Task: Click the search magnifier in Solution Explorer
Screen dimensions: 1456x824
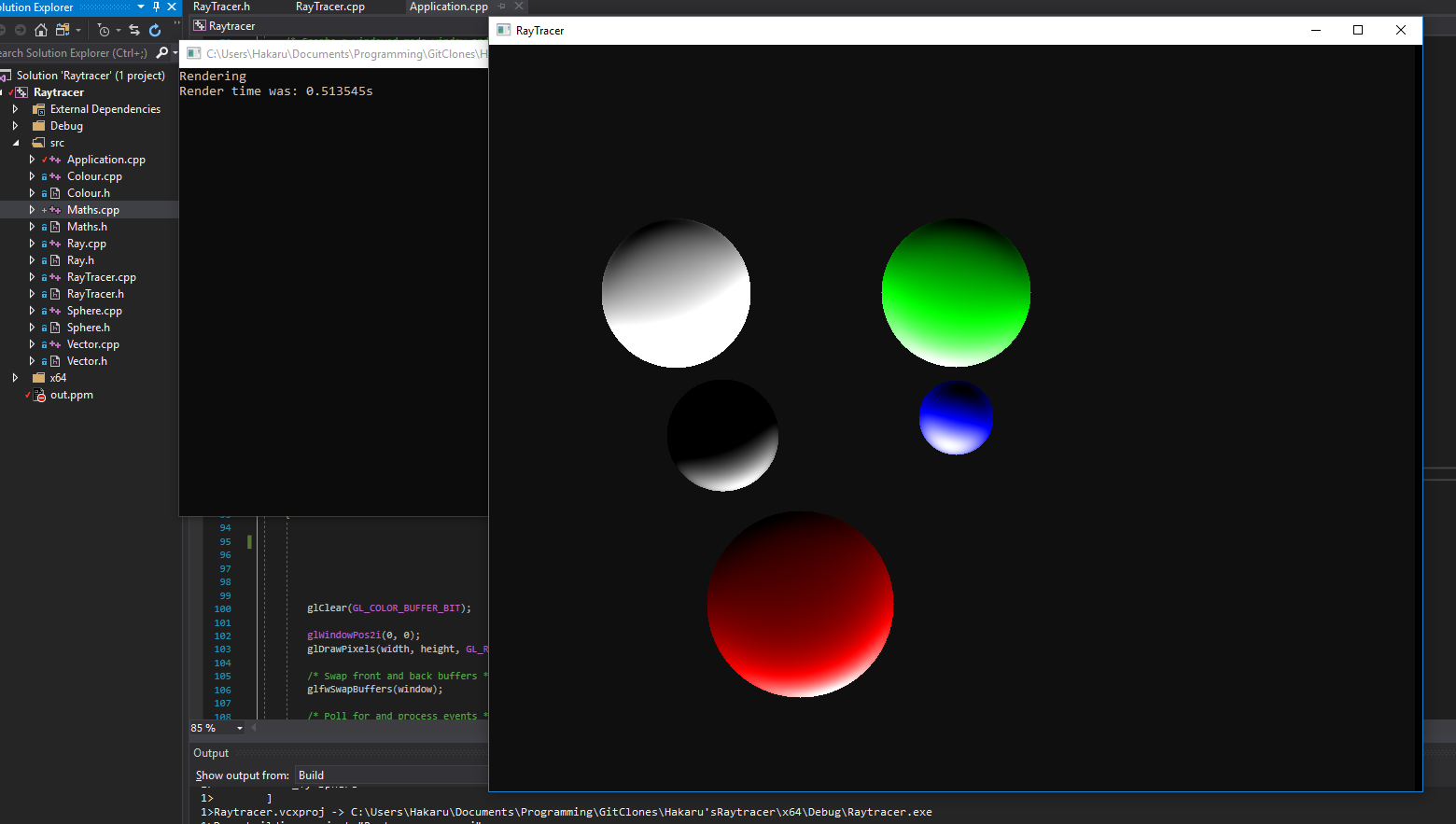Action: [162, 52]
